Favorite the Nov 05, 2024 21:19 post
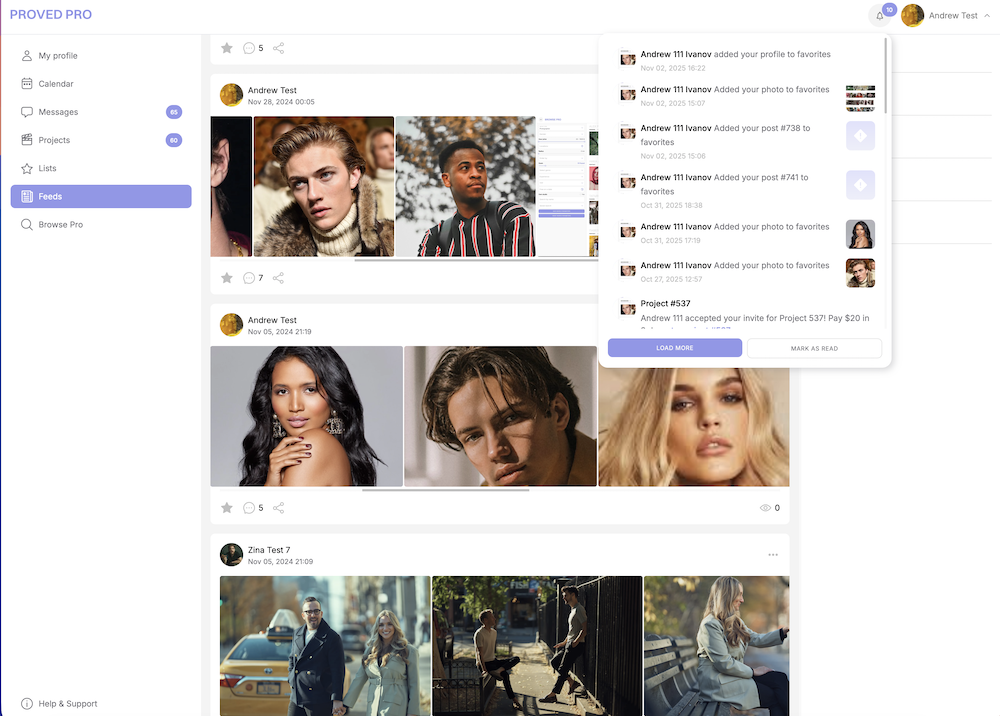The height and width of the screenshot is (716, 1000). (227, 508)
